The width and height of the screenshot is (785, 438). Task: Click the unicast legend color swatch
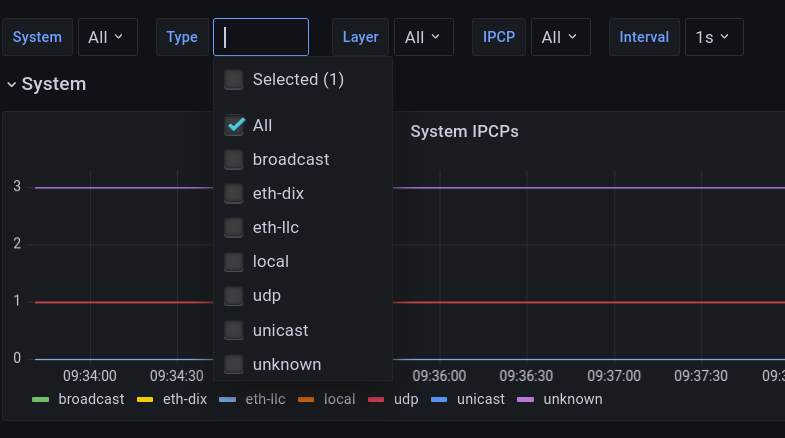click(x=439, y=399)
